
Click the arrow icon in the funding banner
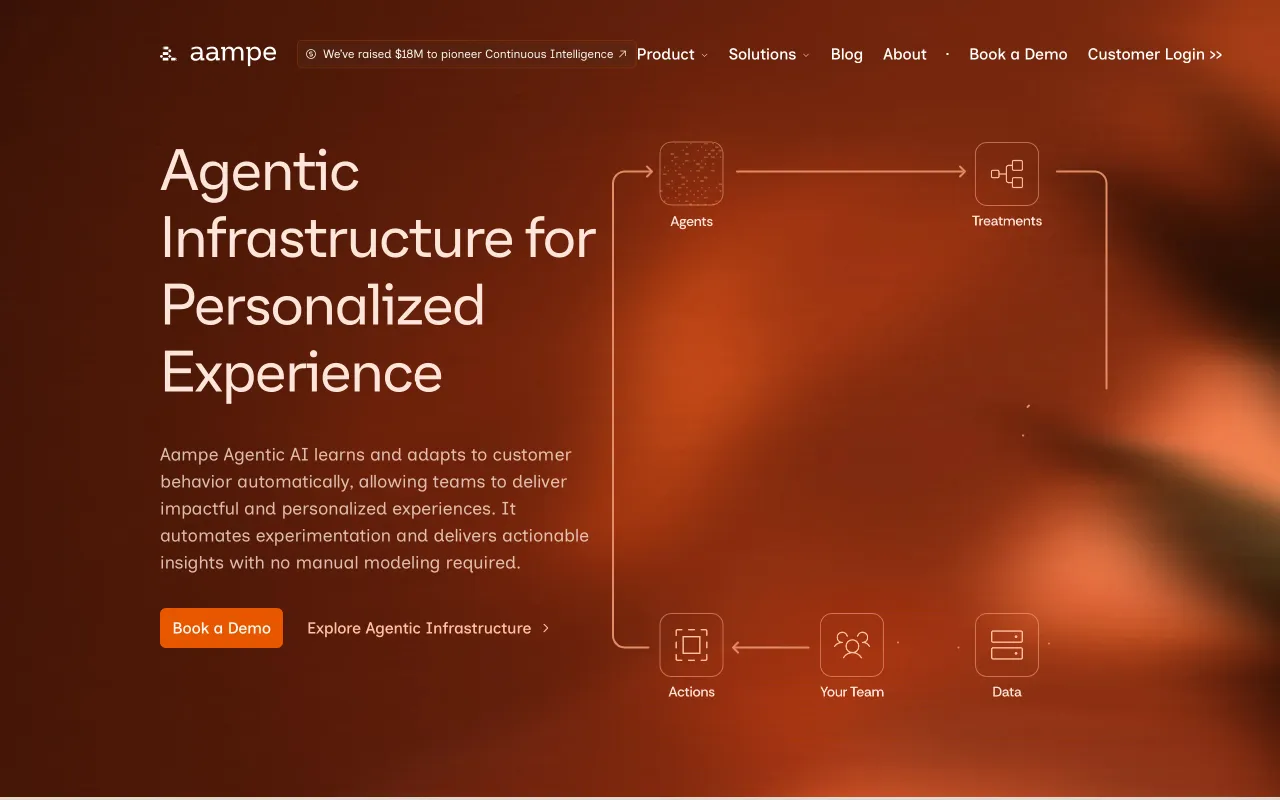[623, 54]
